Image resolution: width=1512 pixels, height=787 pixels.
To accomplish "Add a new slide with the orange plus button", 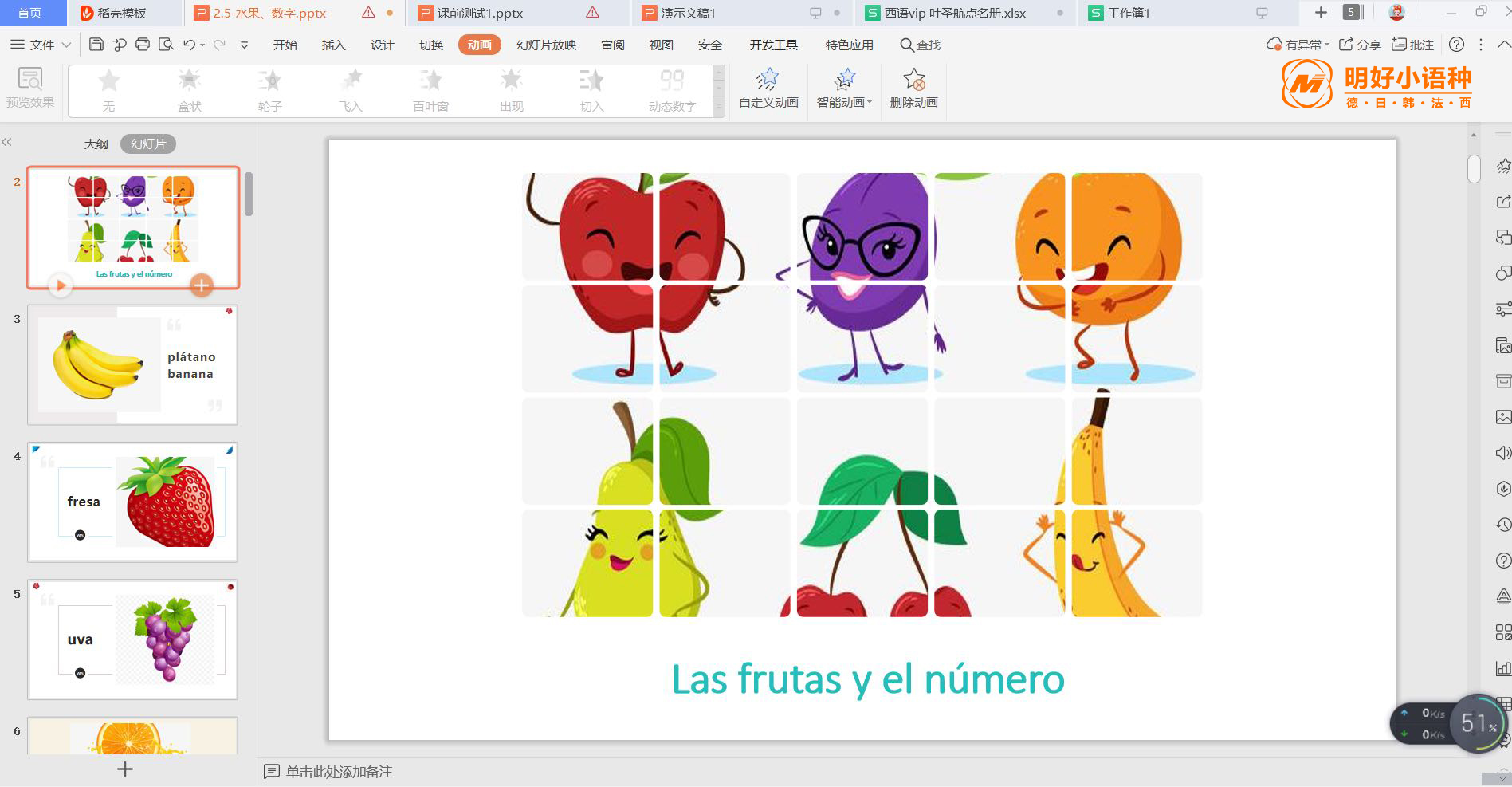I will click(202, 285).
